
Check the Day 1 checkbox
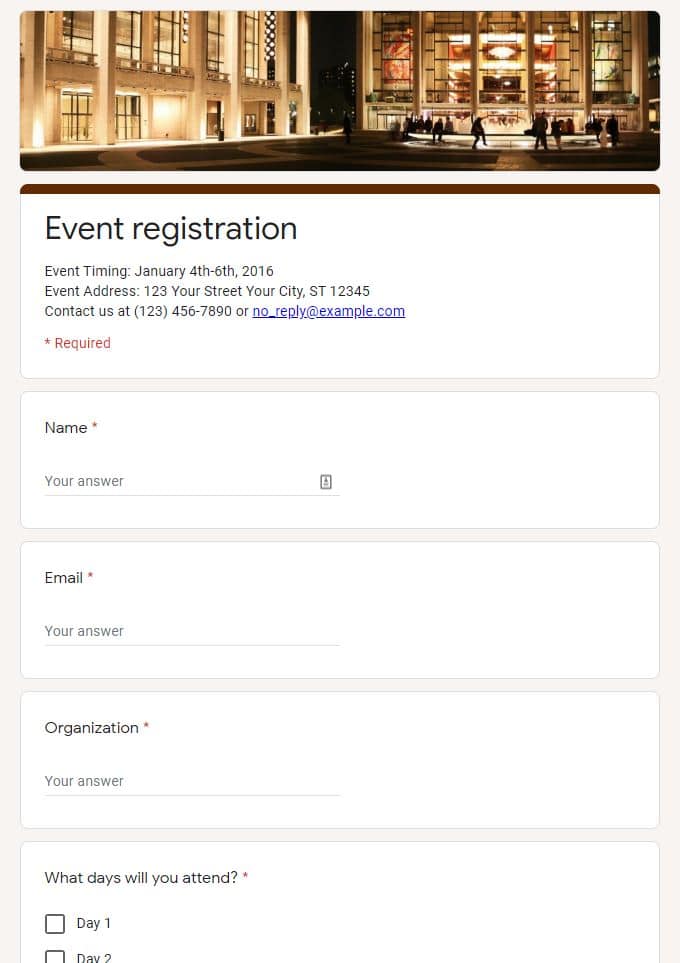click(55, 923)
